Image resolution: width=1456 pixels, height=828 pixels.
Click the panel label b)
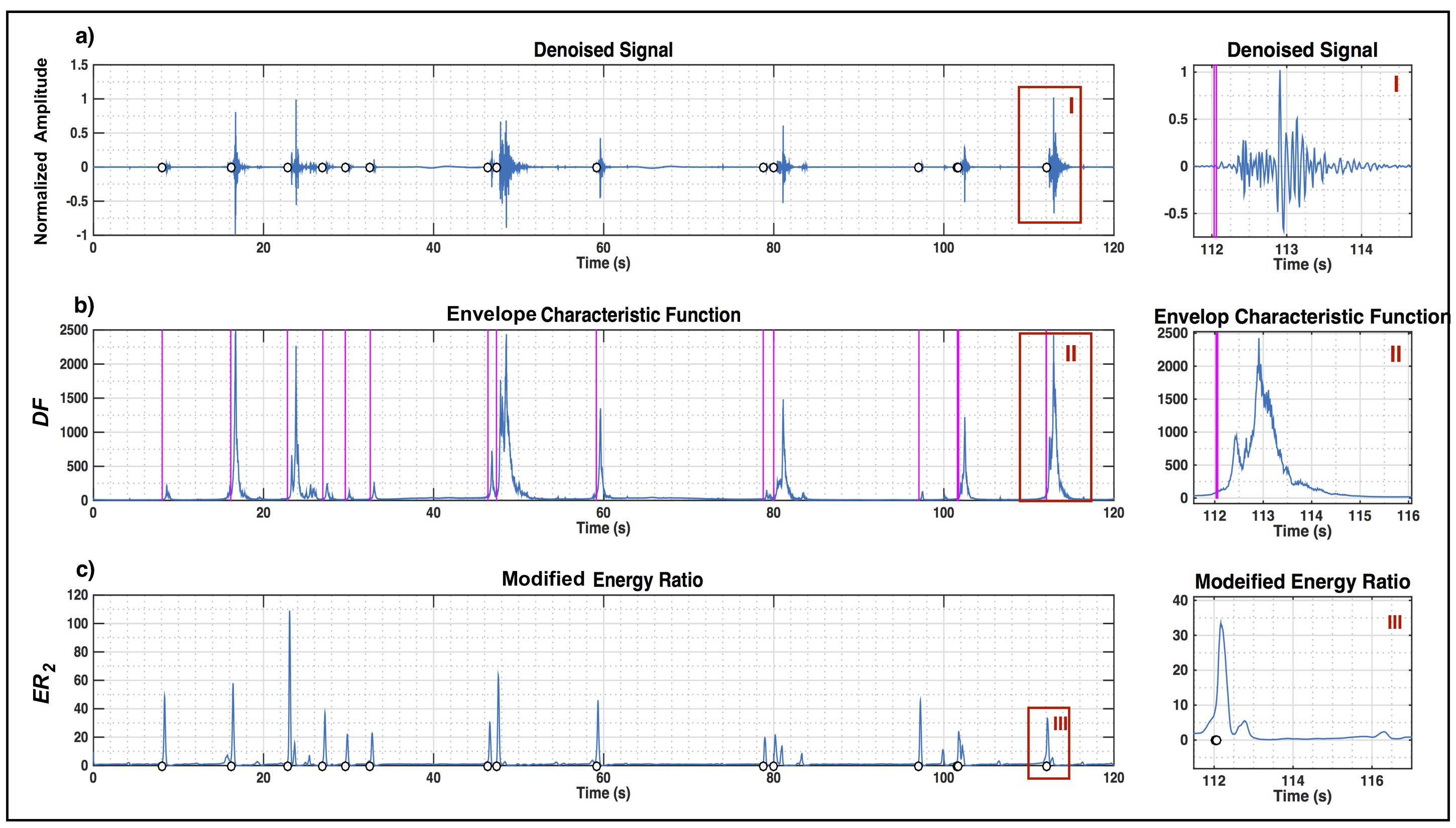pyautogui.click(x=84, y=306)
